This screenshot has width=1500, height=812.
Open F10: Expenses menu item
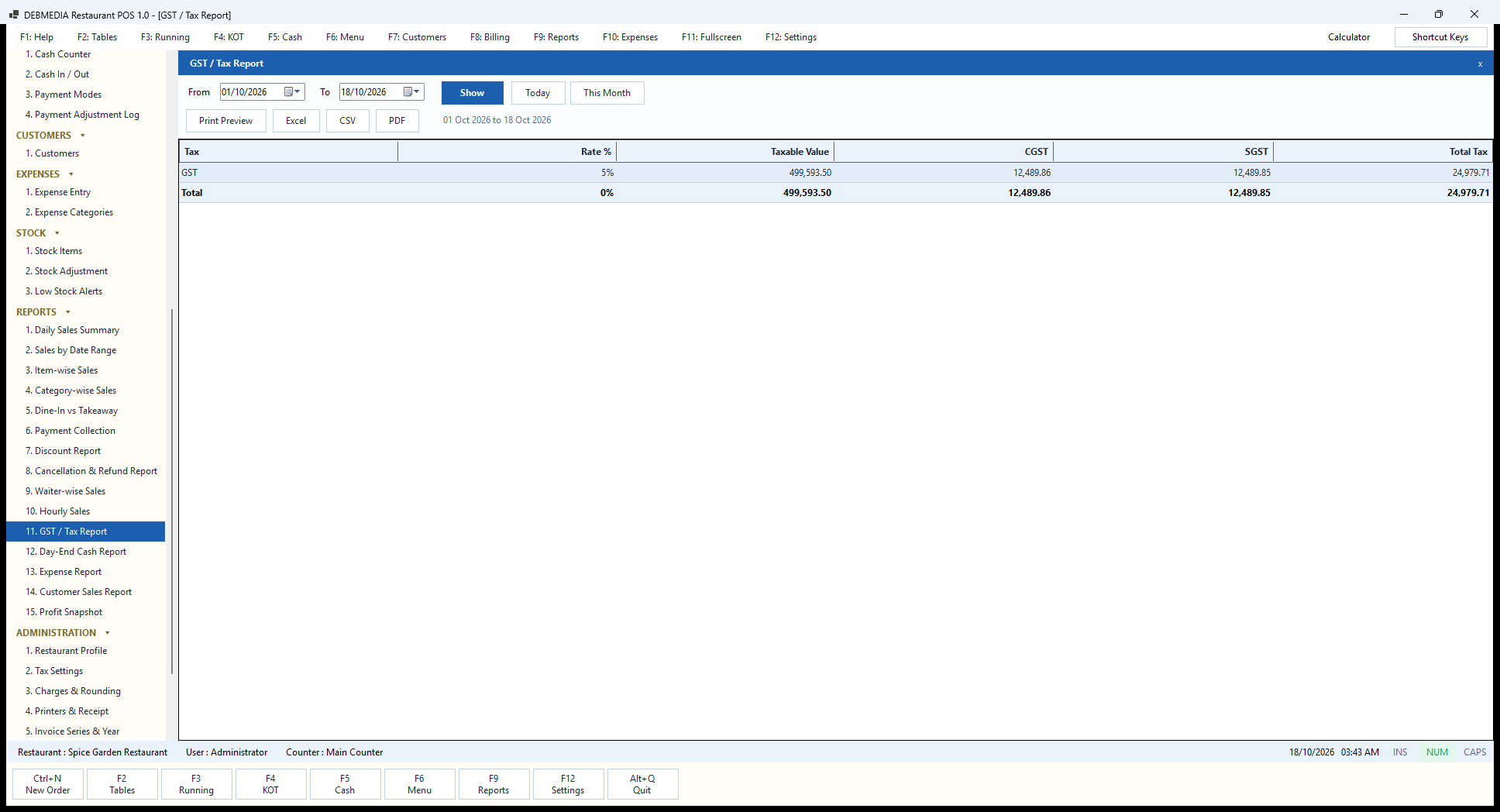pos(630,37)
